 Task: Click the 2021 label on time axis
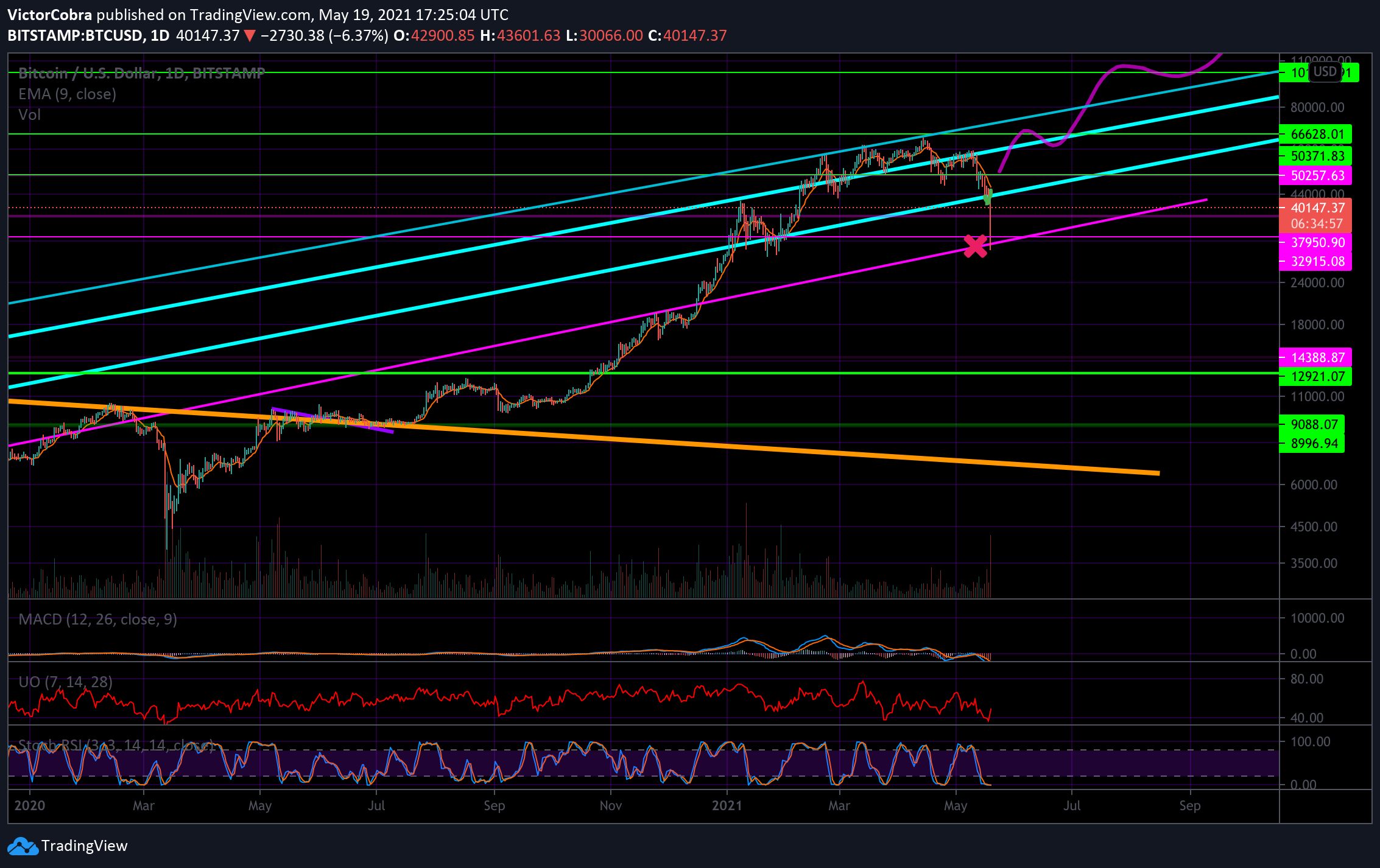tap(727, 805)
